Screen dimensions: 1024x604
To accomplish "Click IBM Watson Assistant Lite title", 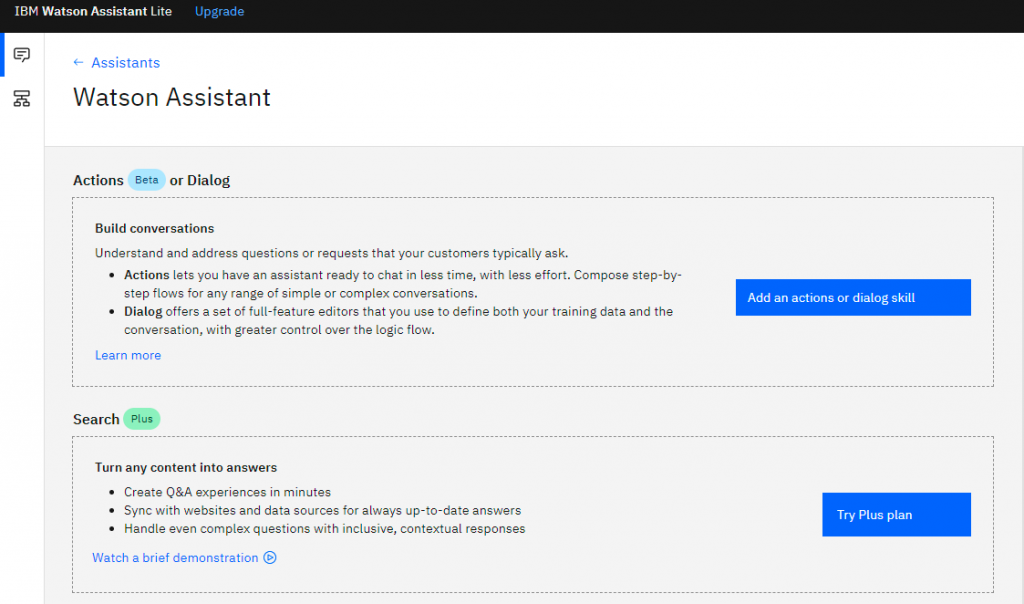I will [93, 11].
